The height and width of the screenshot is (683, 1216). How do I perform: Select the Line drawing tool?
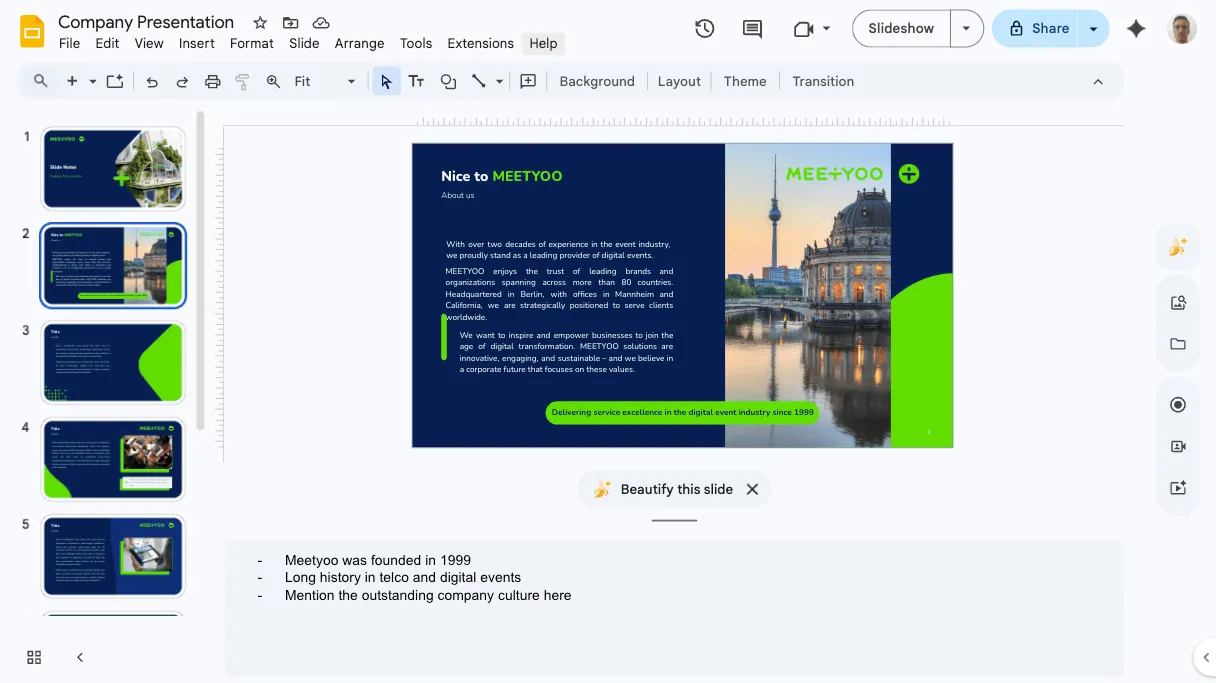[477, 81]
